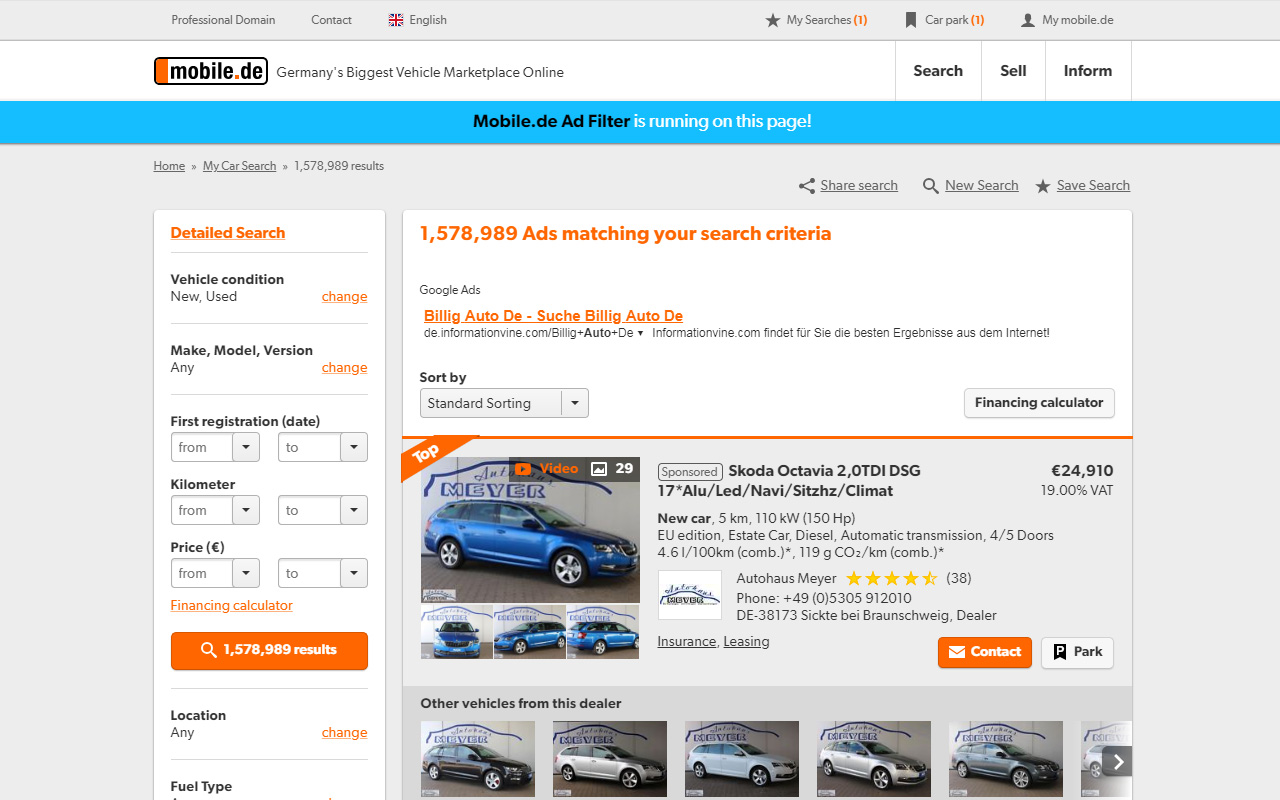Screen dimensions: 1280x800
Task: Open the Kilometer 'to' dropdown
Action: click(352, 510)
